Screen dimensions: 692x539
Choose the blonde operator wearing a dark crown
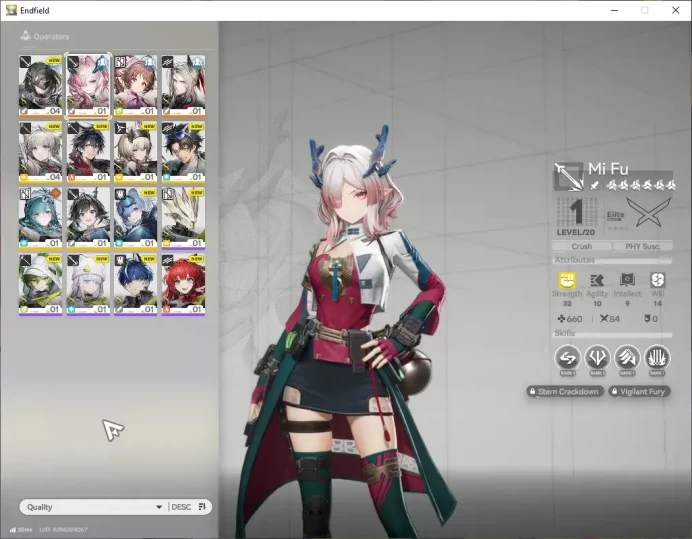(x=135, y=152)
